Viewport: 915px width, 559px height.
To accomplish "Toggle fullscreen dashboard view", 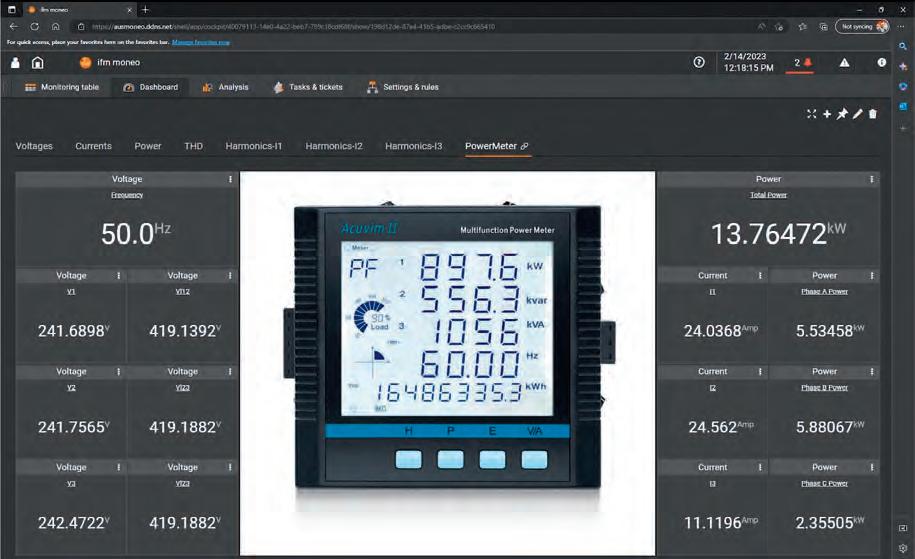I will pos(811,114).
